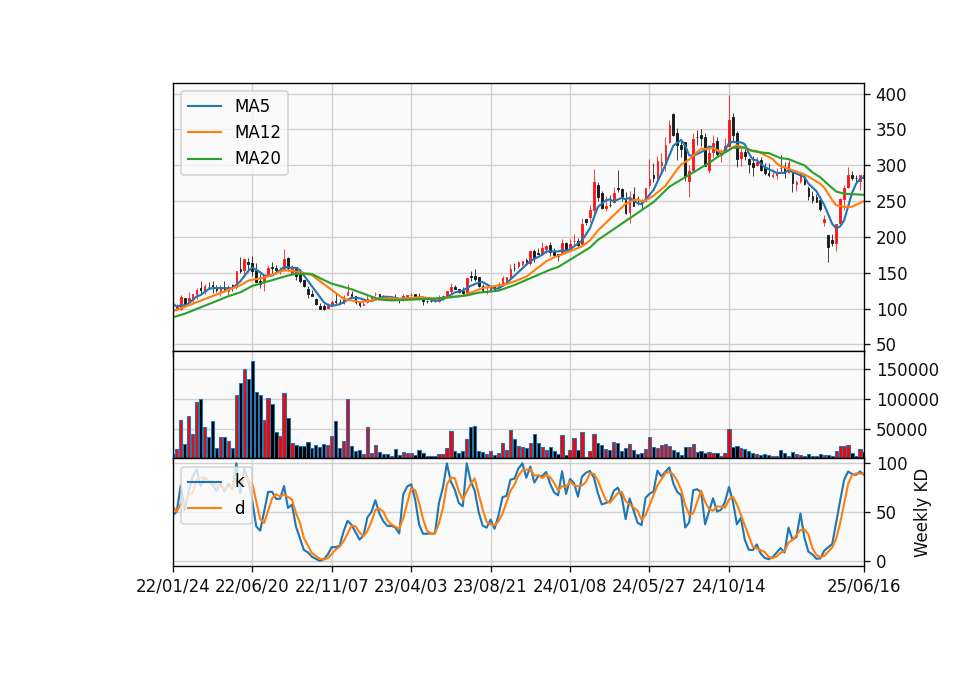
Task: Click the 50000 volume axis label
Action: 902,430
